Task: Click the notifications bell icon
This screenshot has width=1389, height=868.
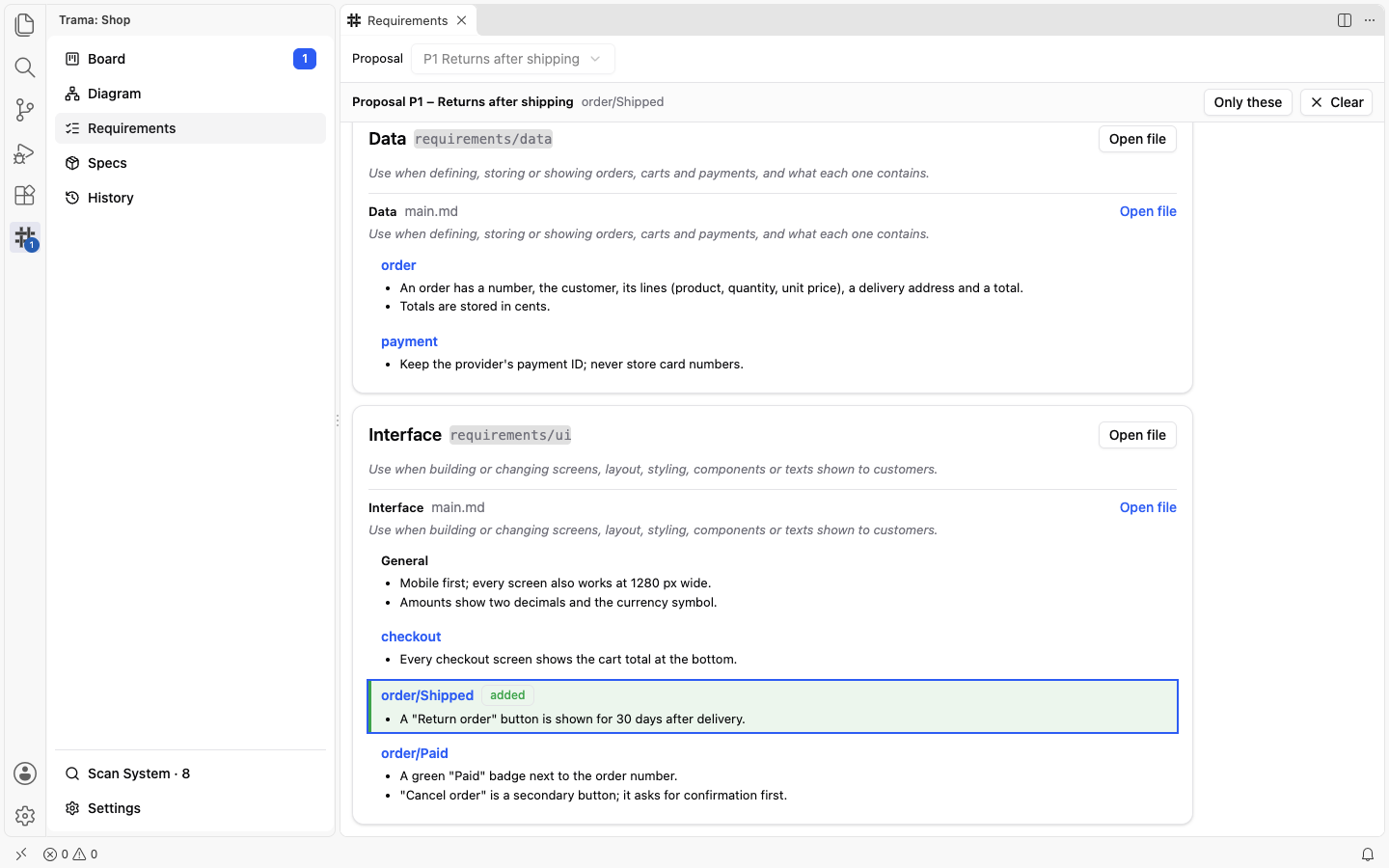Action: point(1368,854)
